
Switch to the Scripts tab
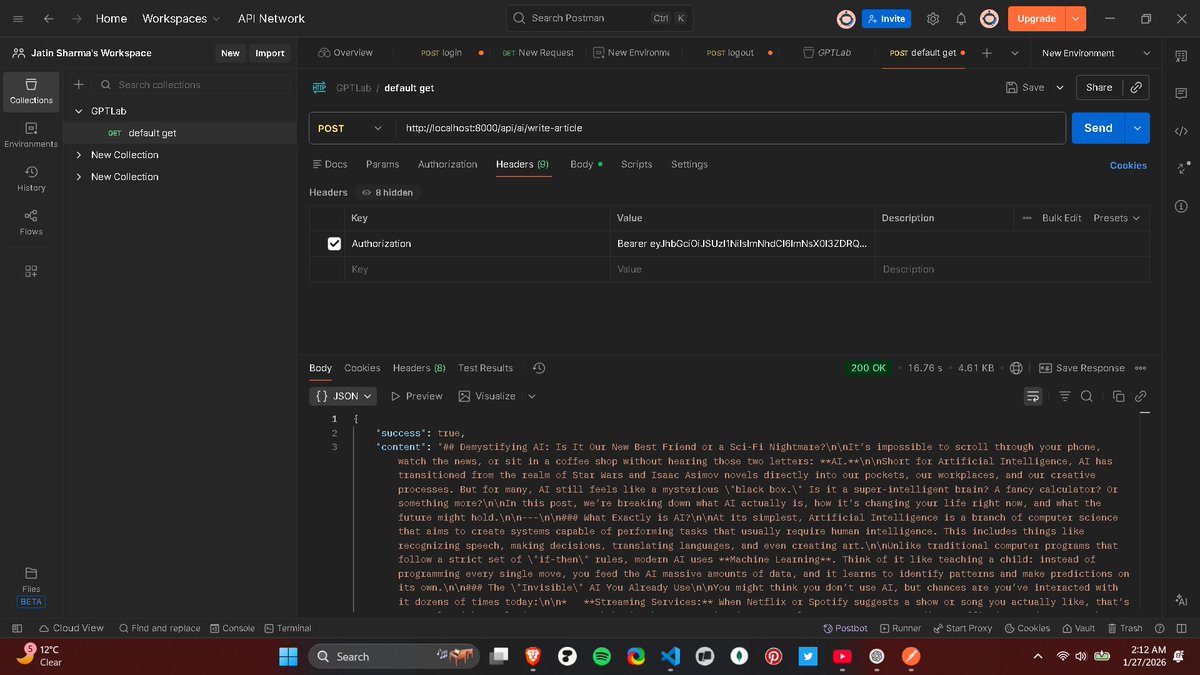636,164
